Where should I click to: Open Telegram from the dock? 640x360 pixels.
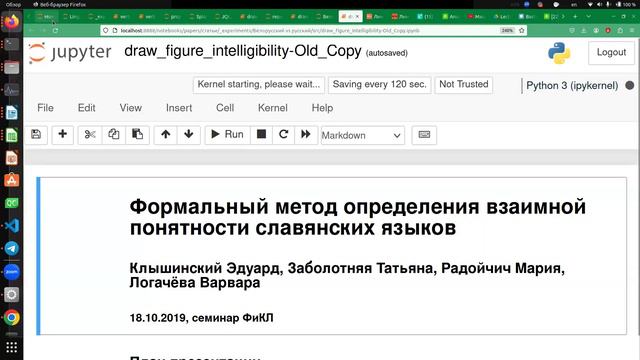coord(11,249)
